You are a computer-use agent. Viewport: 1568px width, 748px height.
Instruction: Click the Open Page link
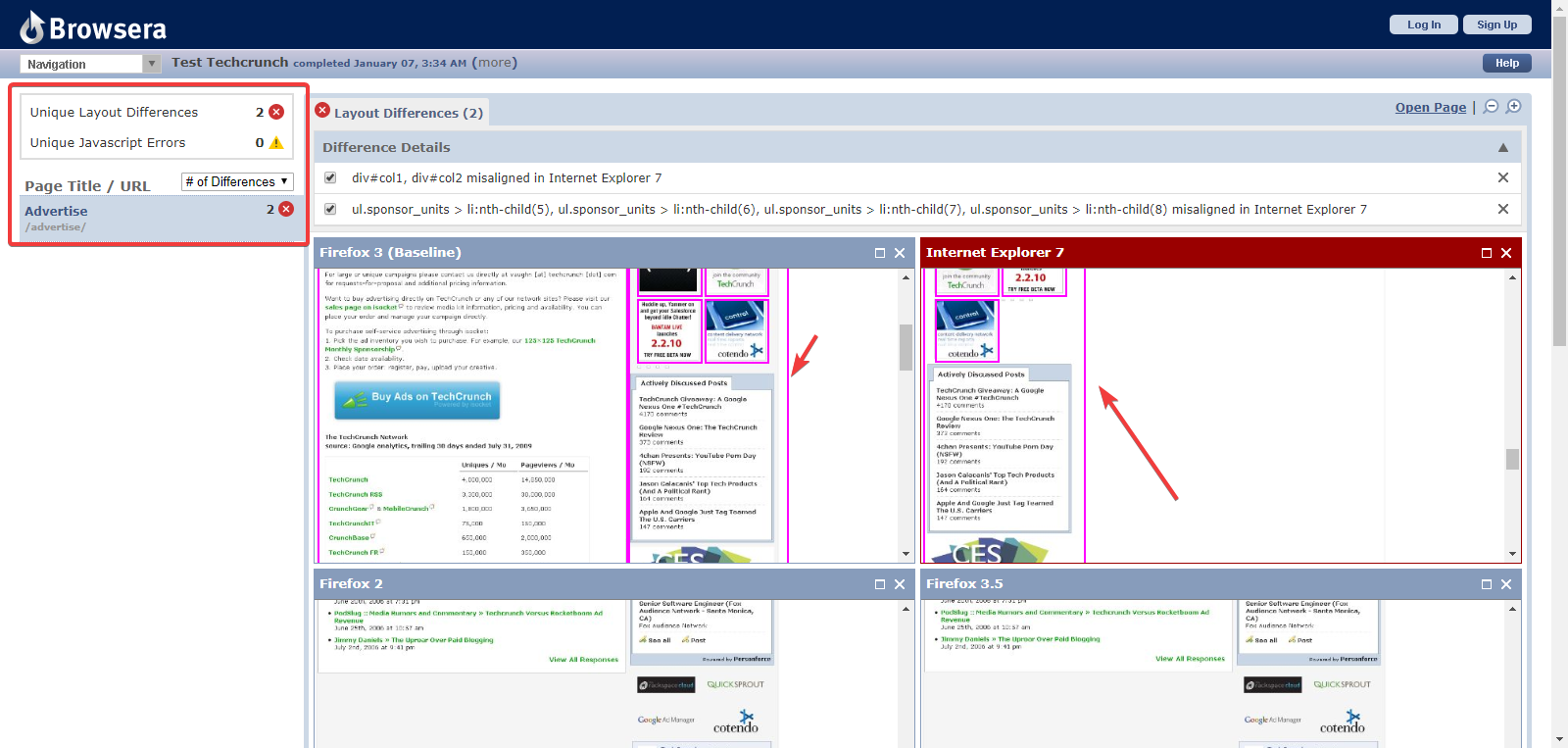[1431, 107]
